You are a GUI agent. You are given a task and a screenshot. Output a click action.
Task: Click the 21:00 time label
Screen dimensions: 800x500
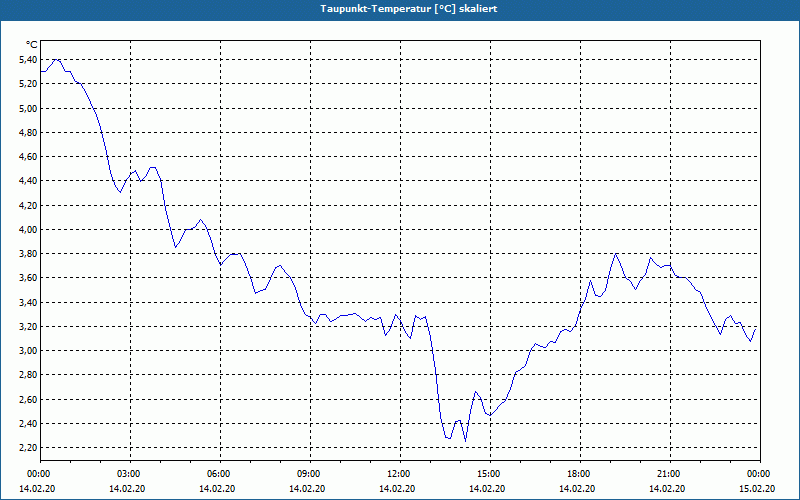pos(670,474)
